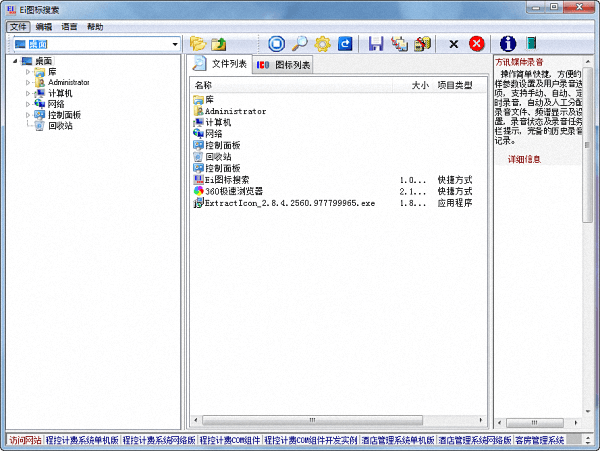The image size is (600, 451).
Task: Click the bottom link bar stepper arrows
Action: tap(588, 440)
